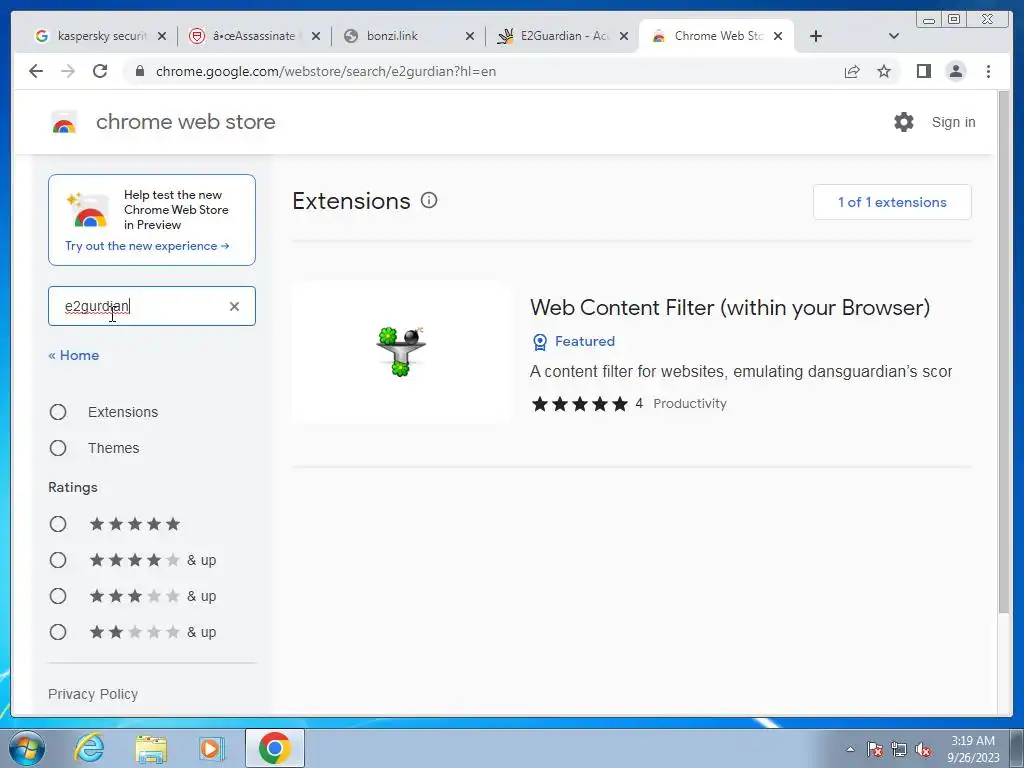1024x768 pixels.
Task: Open Windows Media Player from taskbar
Action: point(212,748)
